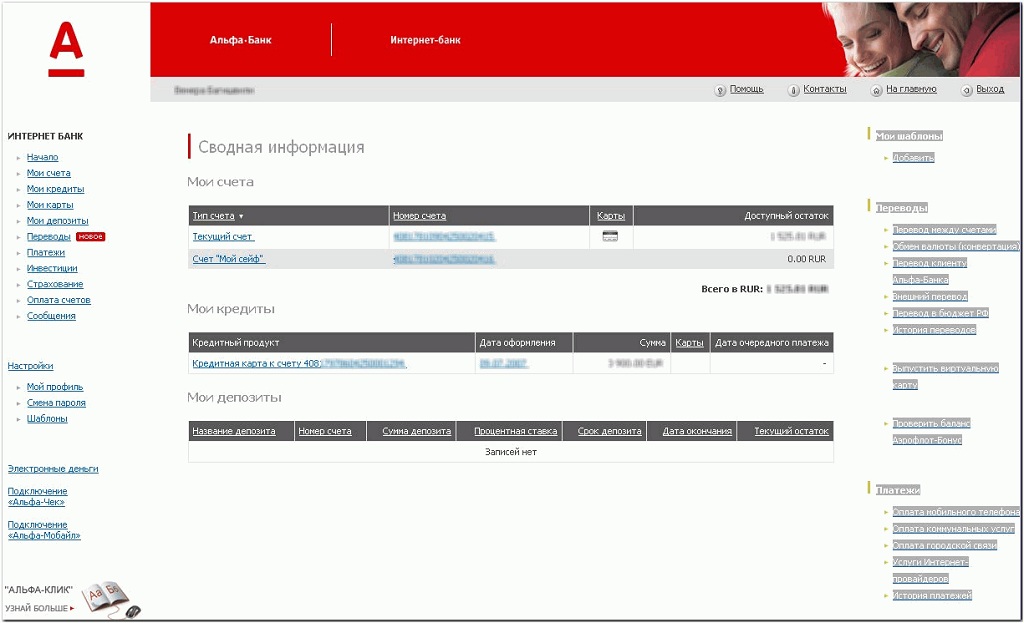Sort deposits by Процентная ставка
The height and width of the screenshot is (623, 1024).
(x=516, y=432)
